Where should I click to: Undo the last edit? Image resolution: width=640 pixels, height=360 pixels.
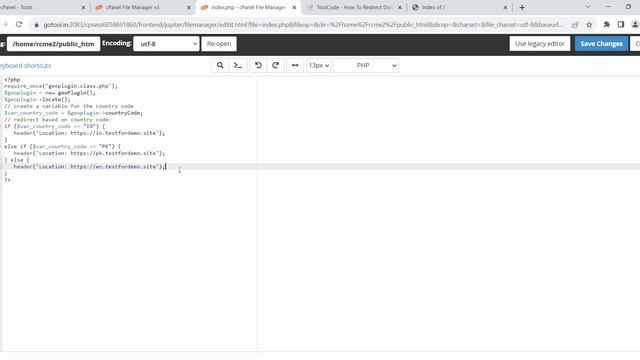tap(258, 65)
